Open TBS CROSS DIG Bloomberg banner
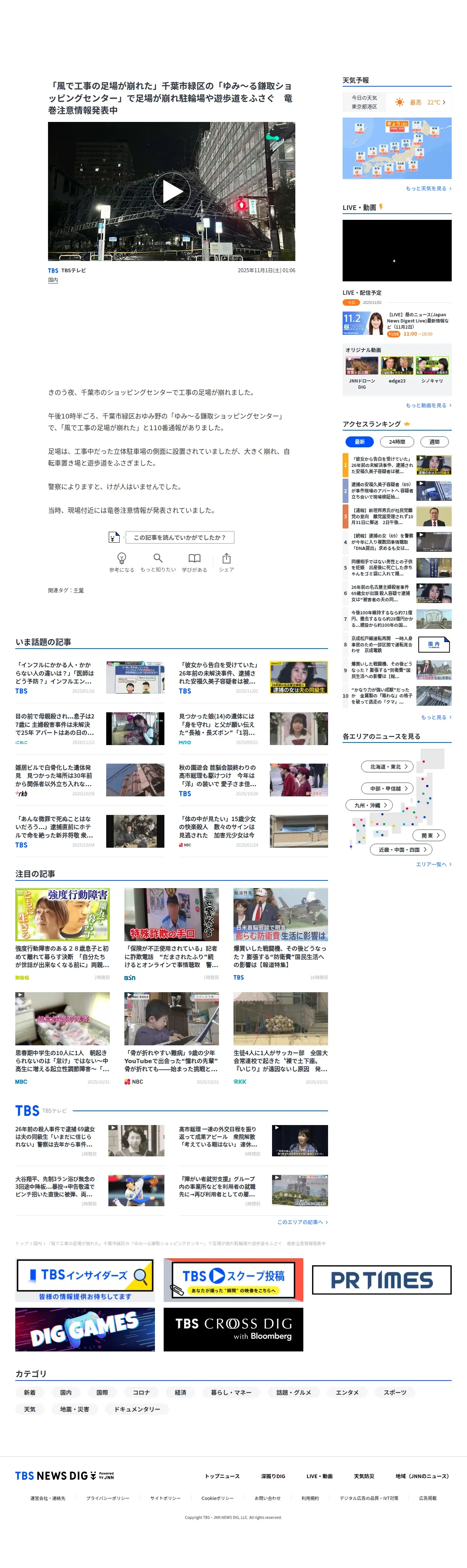This screenshot has width=467, height=1568. pos(233,1330)
